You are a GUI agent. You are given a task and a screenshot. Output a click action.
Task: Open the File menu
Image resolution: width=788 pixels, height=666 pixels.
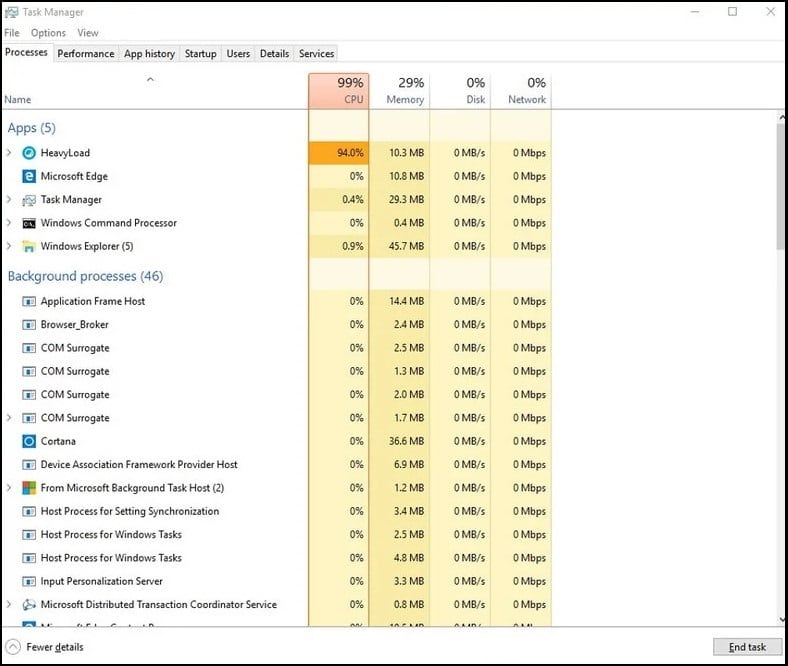pos(12,33)
